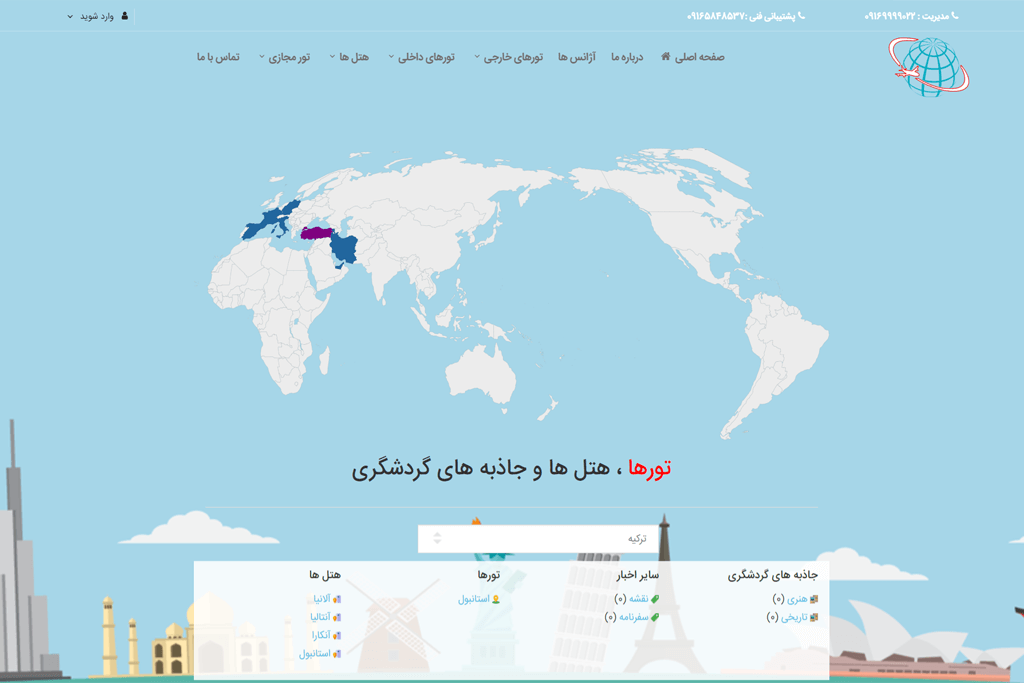Click the attraction icon beside هنری

point(814,599)
